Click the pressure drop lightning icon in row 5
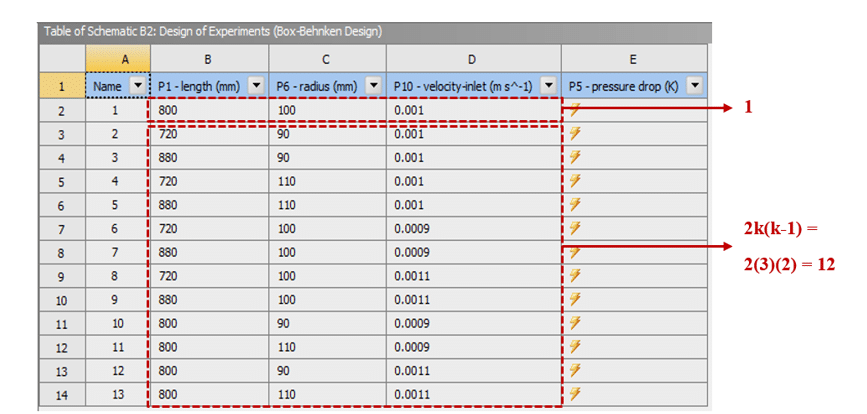The image size is (867, 414). (x=574, y=181)
